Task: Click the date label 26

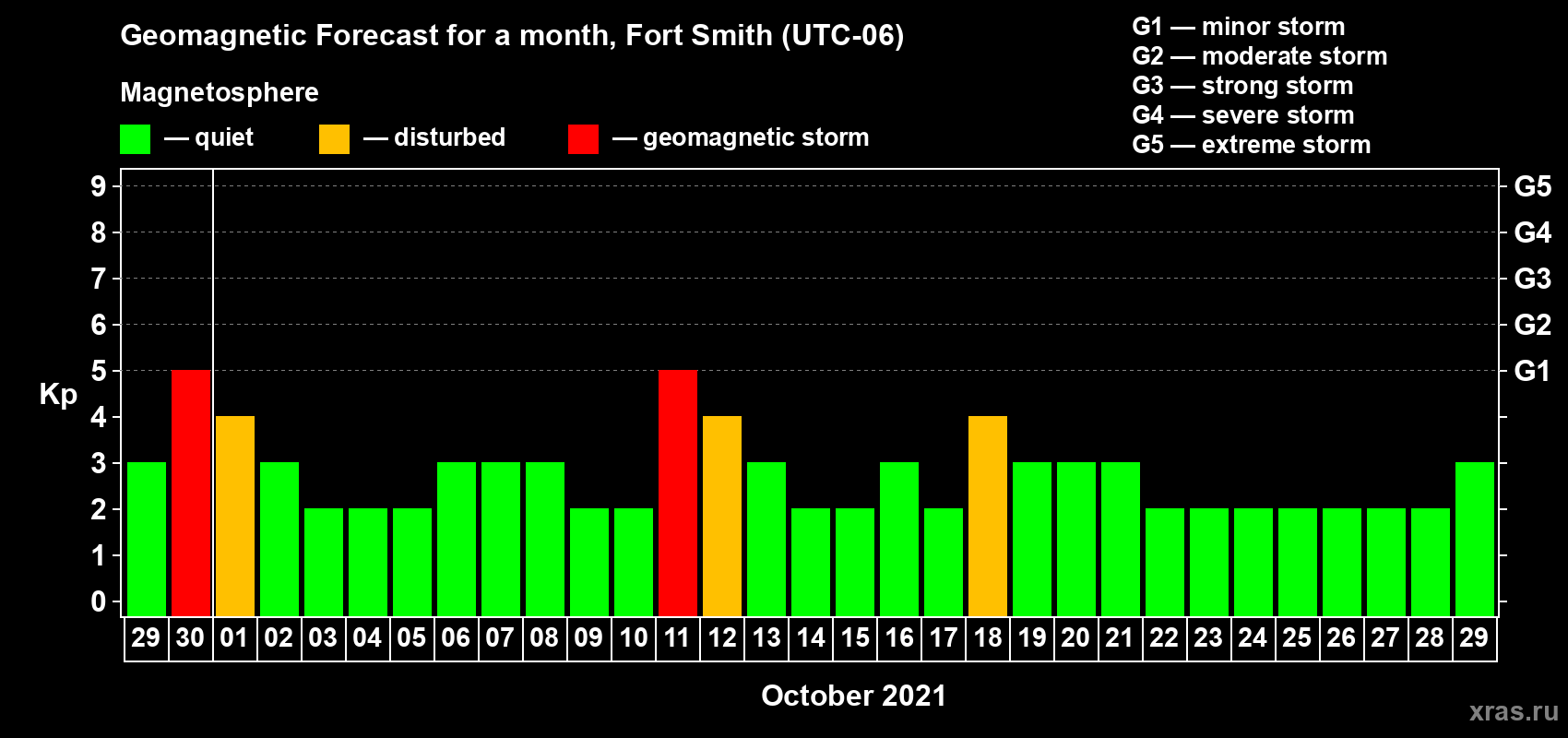Action: (x=1341, y=638)
